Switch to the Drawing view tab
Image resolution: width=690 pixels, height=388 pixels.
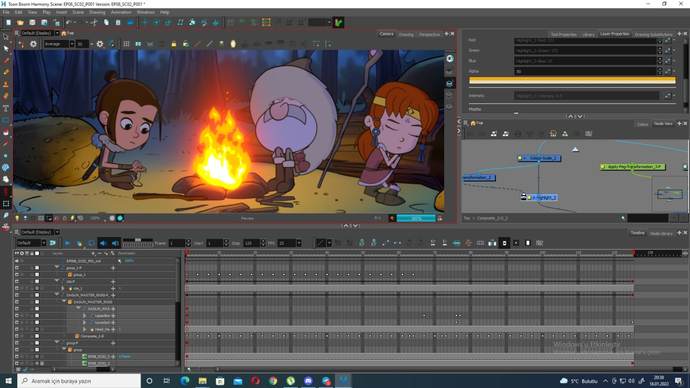tap(406, 34)
